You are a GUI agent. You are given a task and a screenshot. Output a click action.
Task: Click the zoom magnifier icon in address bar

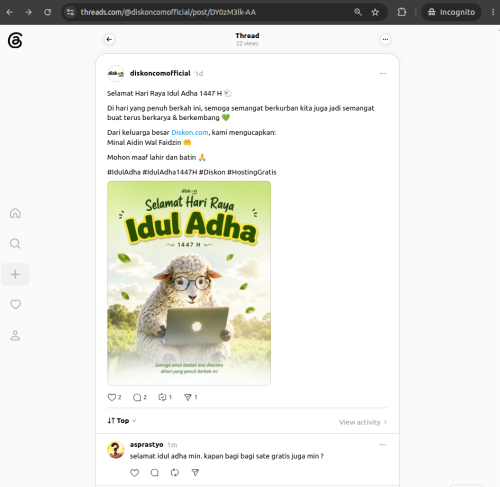[x=358, y=12]
